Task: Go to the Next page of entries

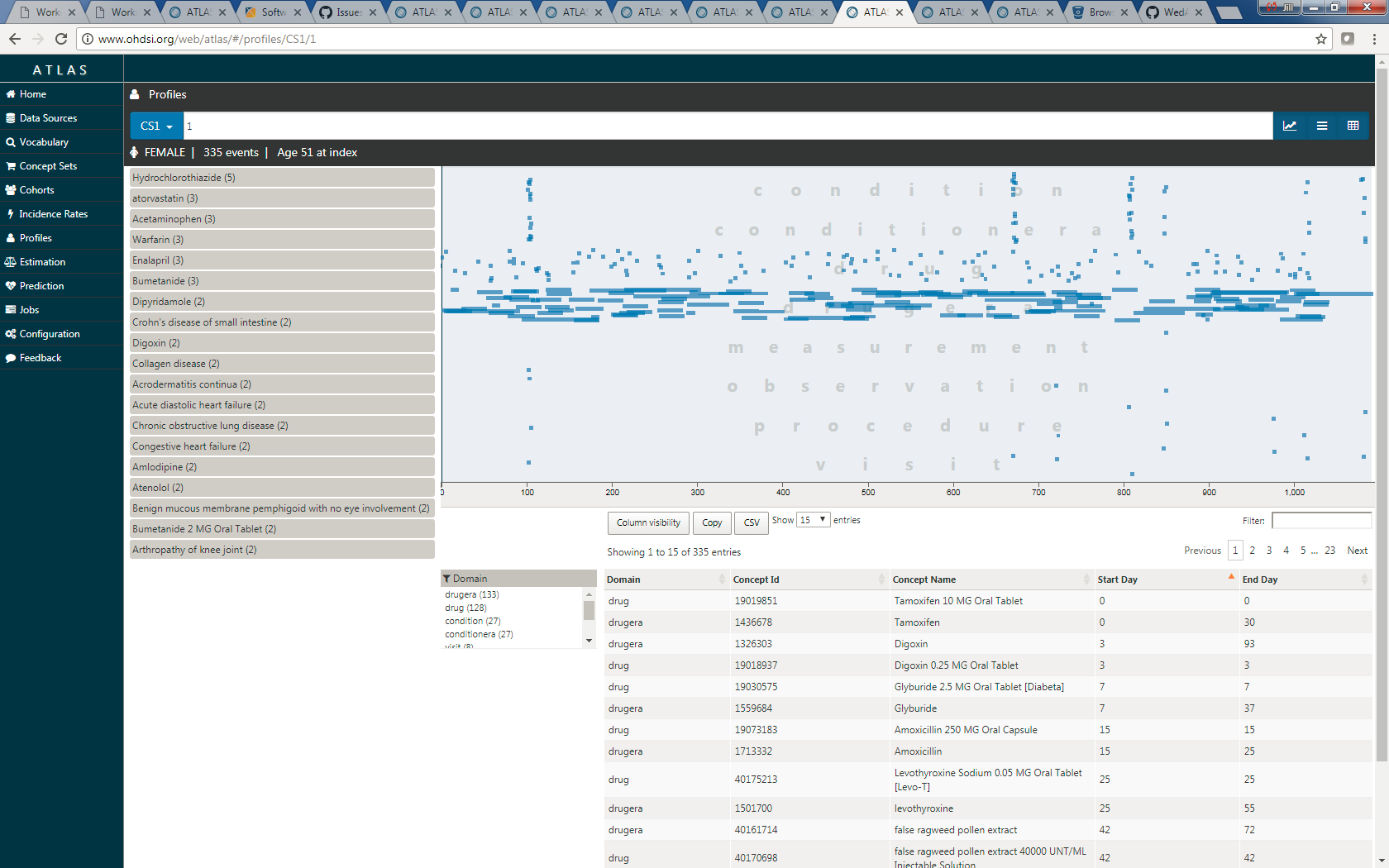Action: pyautogui.click(x=1357, y=551)
